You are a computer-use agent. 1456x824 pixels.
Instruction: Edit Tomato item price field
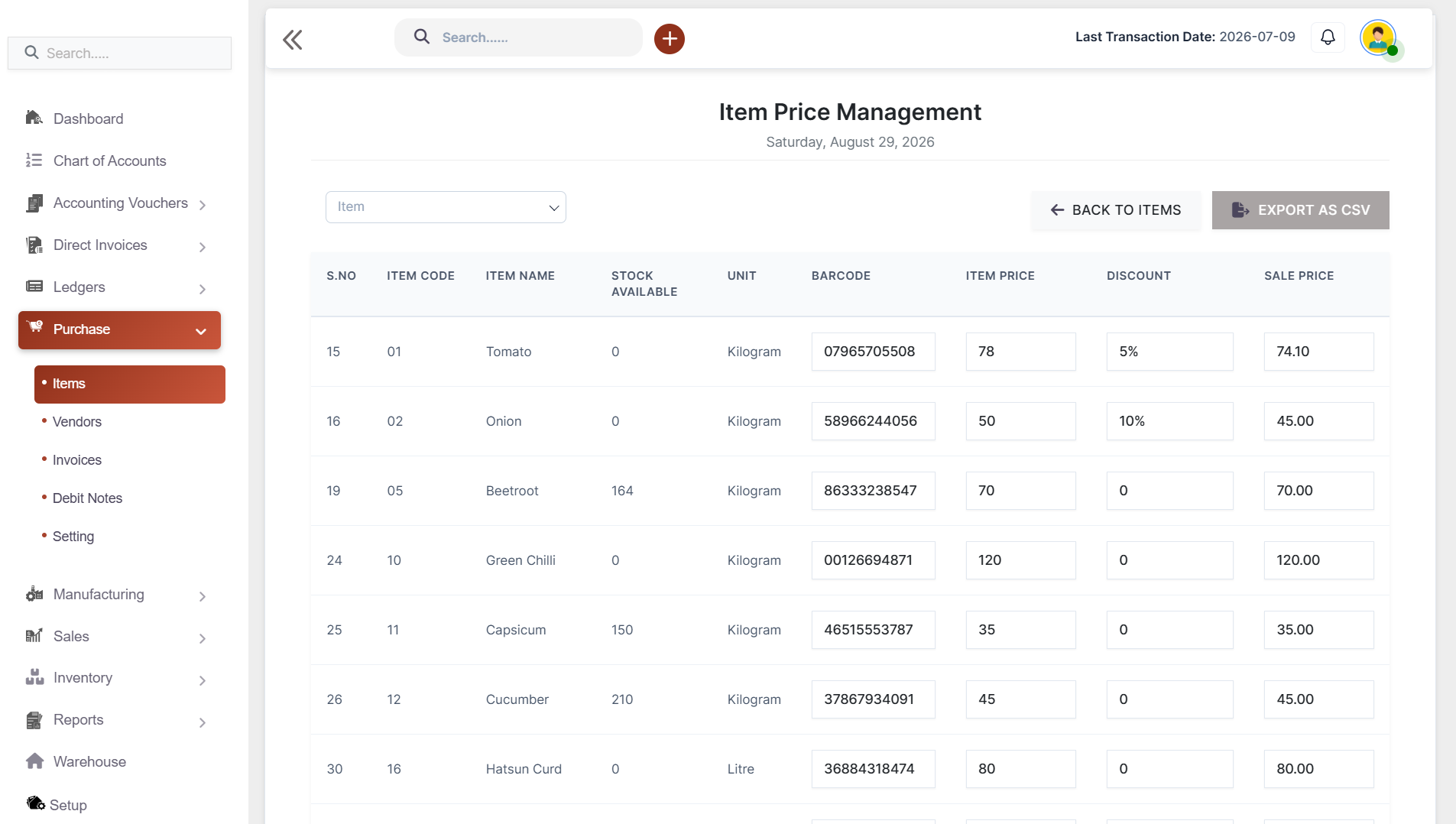1020,352
